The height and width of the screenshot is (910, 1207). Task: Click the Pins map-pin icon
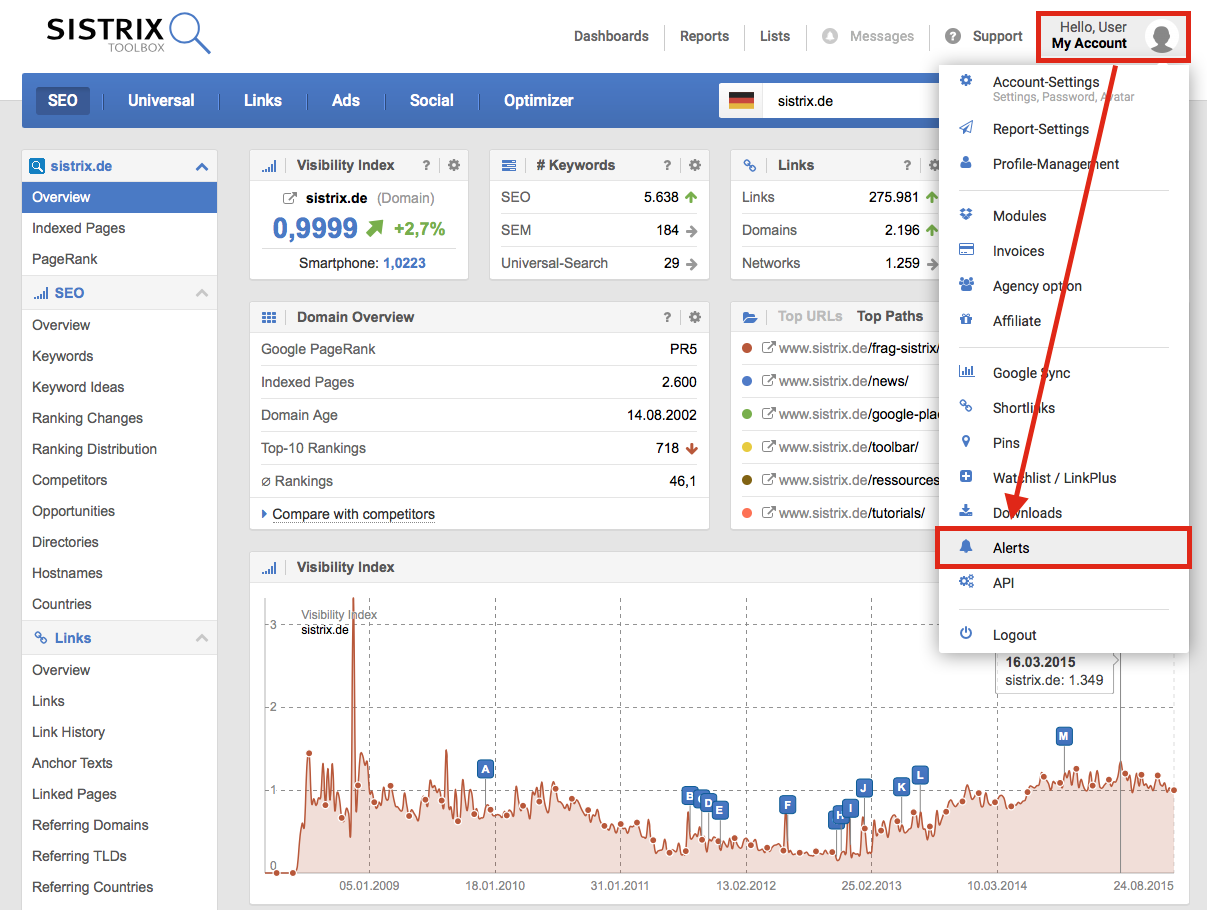(966, 442)
